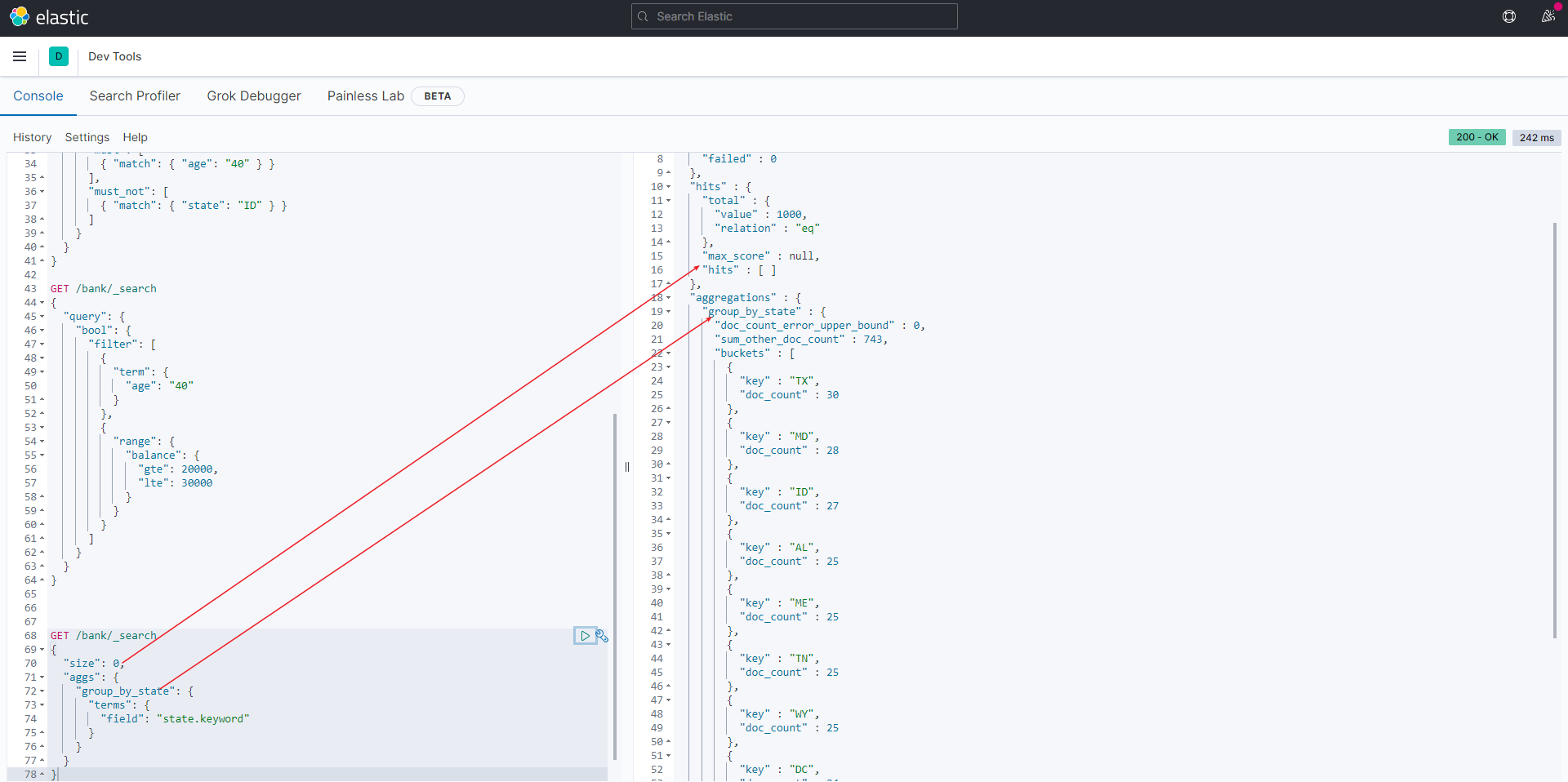Viewport: 1568px width, 782px height.
Task: Open the hamburger navigation menu
Action: [x=20, y=56]
